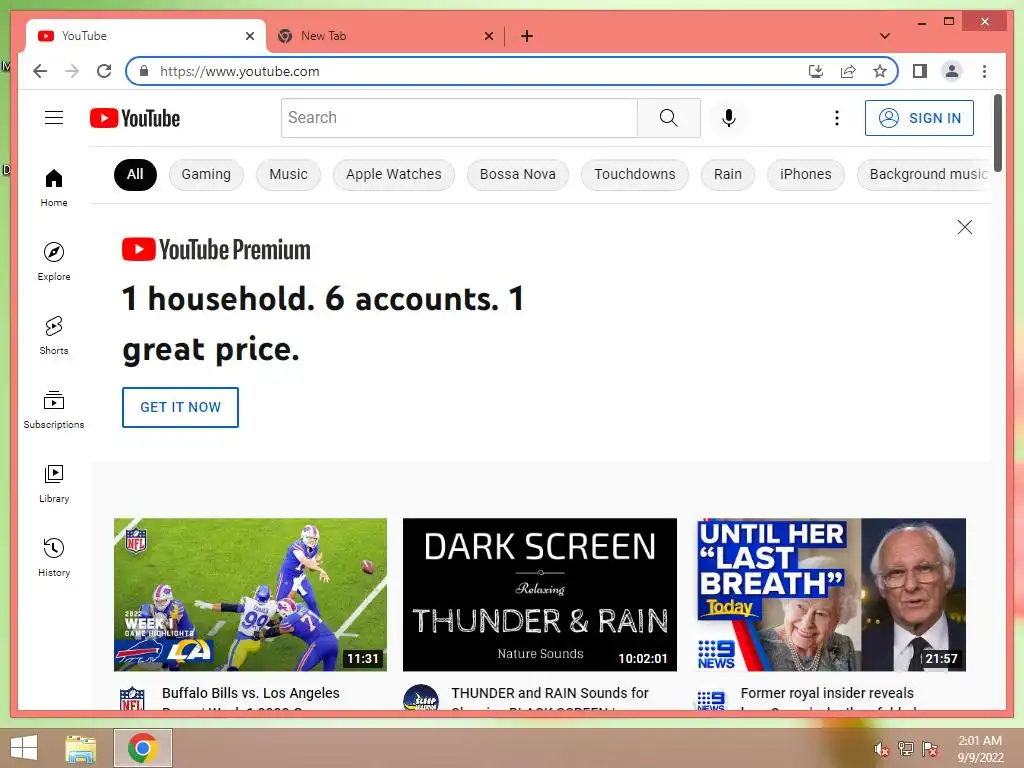Click the THUNDER and RAIN Sounds title

[x=549, y=693]
